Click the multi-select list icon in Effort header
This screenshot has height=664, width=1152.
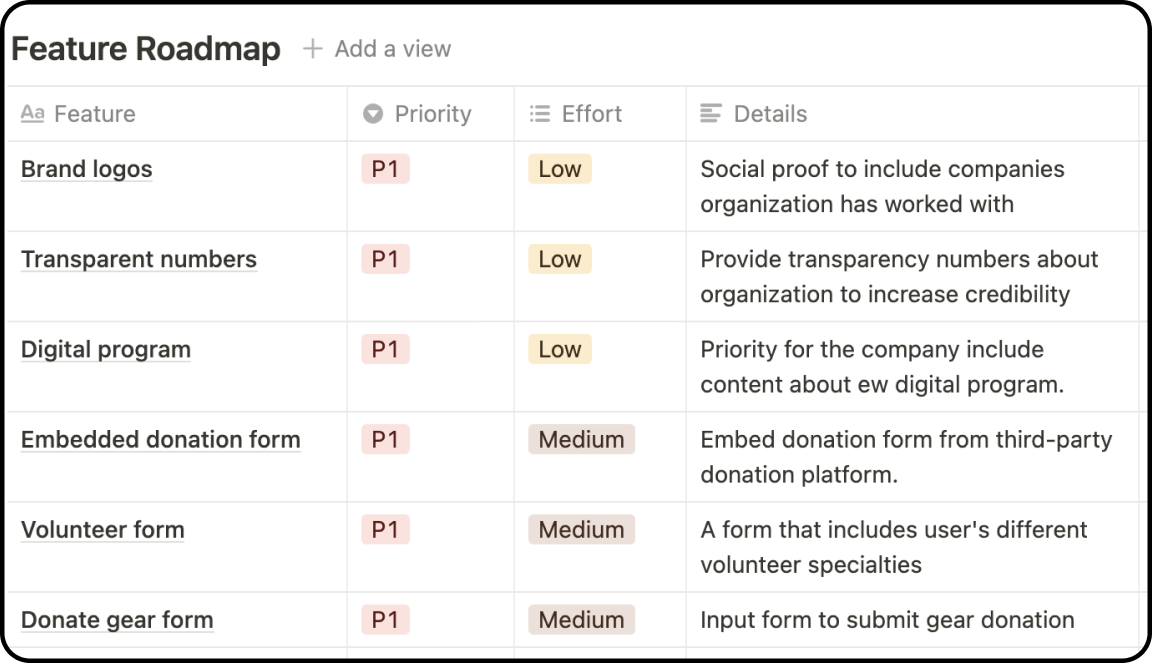pyautogui.click(x=540, y=113)
